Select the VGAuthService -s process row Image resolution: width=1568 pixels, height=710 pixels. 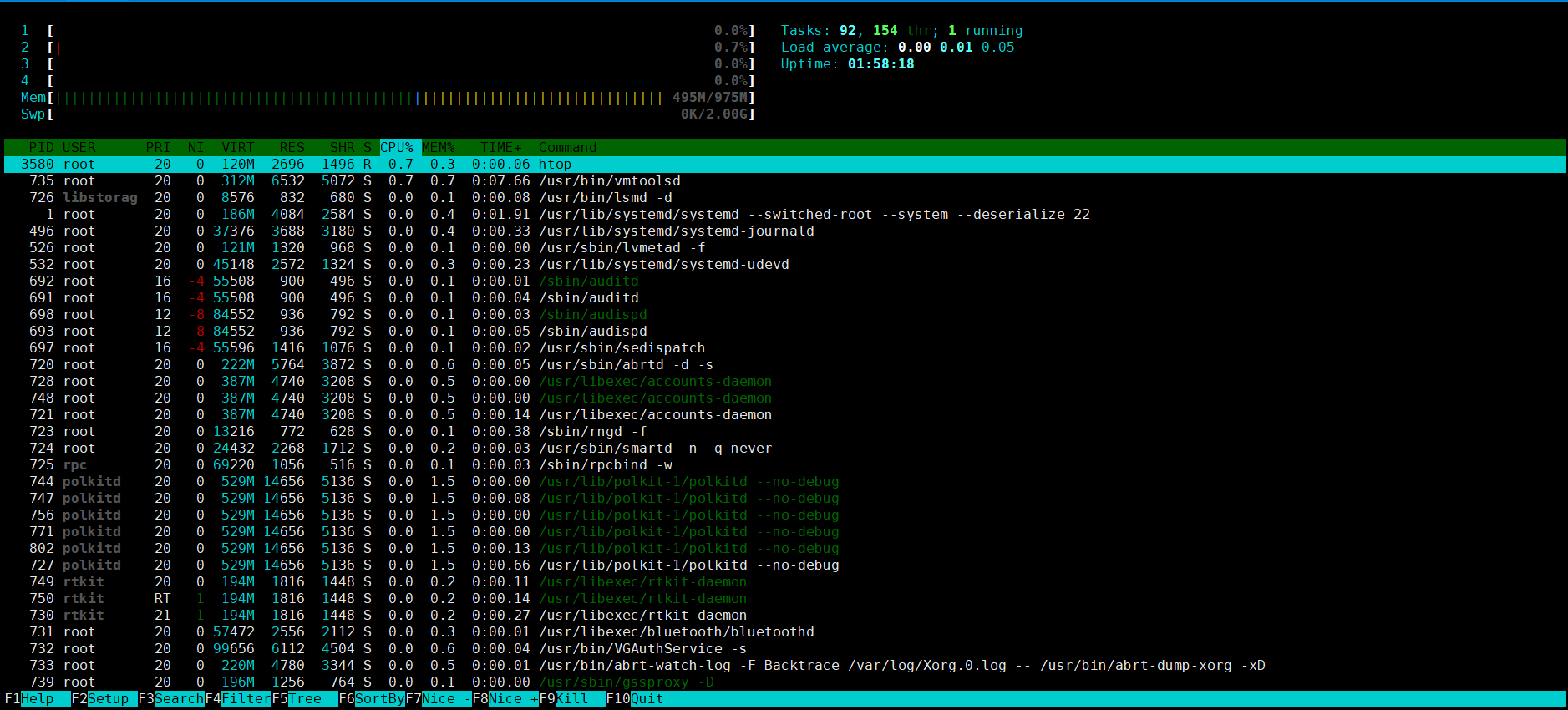click(785, 649)
